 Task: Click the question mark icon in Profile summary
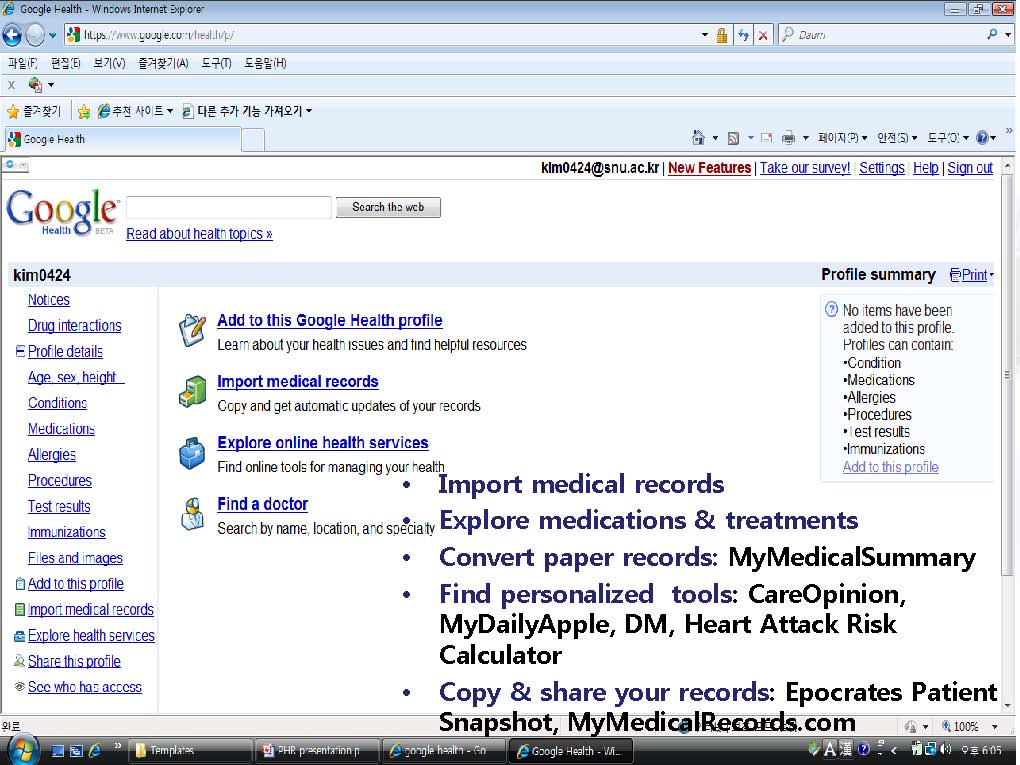pos(831,310)
